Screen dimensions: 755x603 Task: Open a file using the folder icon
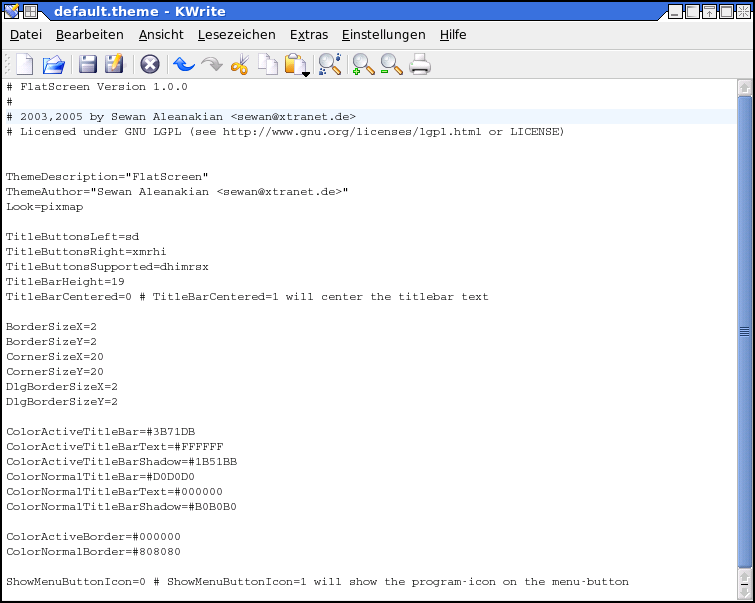coord(53,64)
